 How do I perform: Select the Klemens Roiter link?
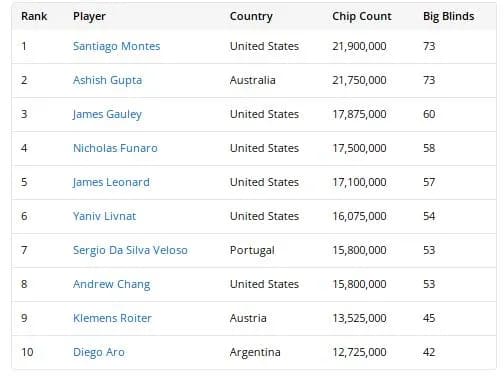tap(112, 318)
